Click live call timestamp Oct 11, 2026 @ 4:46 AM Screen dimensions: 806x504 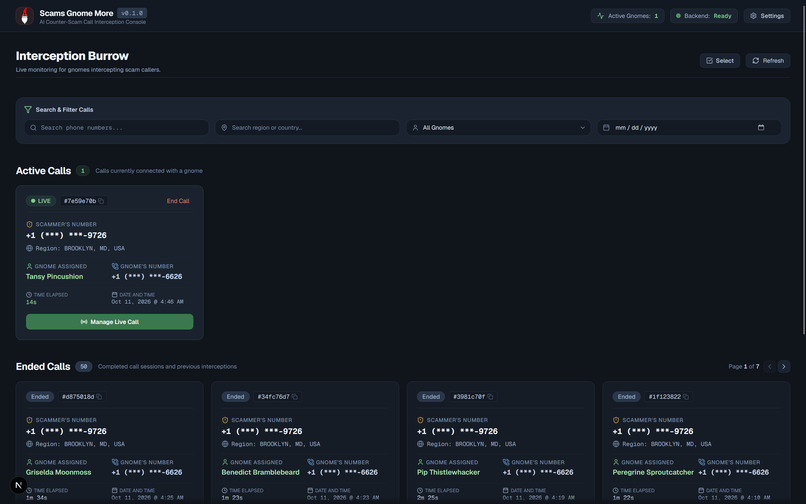point(148,302)
